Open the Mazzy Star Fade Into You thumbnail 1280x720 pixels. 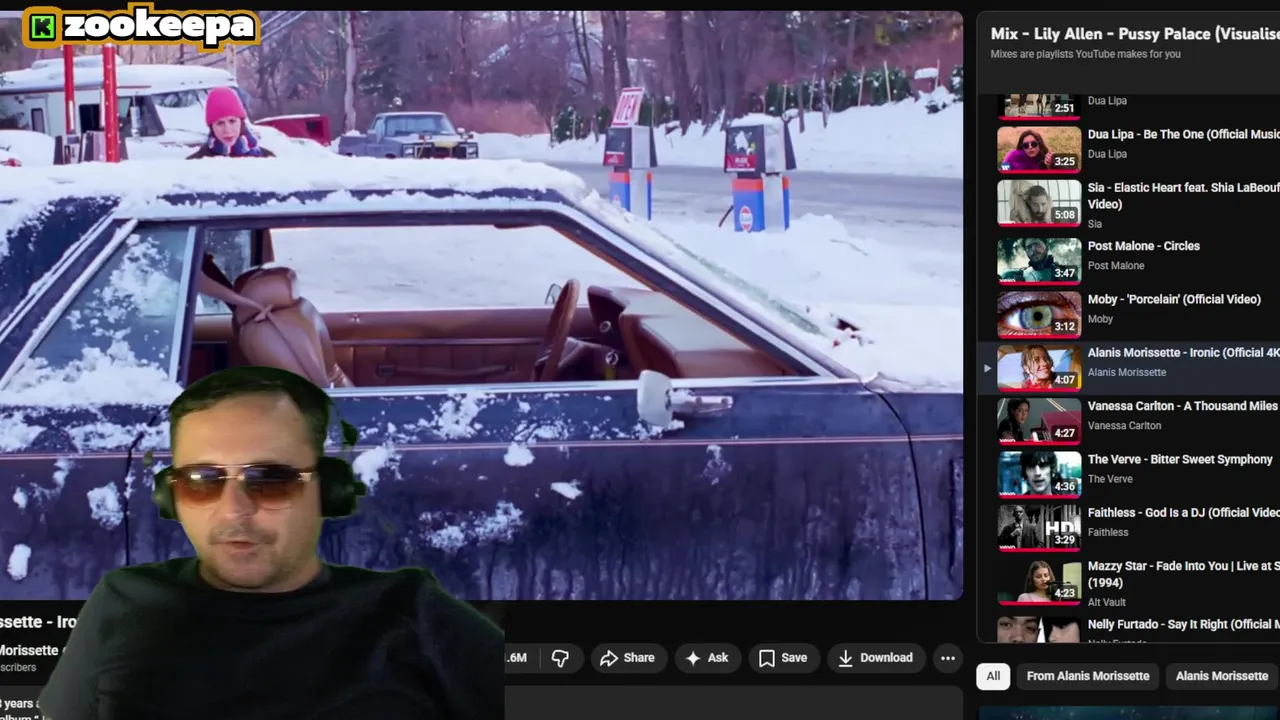pyautogui.click(x=1039, y=581)
